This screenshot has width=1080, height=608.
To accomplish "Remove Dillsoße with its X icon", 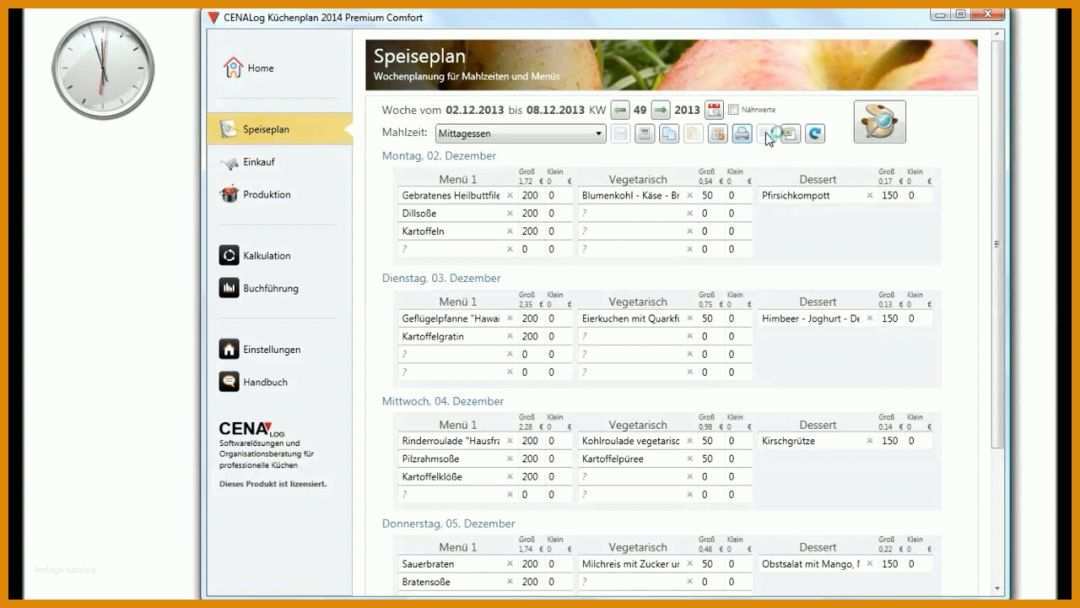I will click(x=510, y=213).
